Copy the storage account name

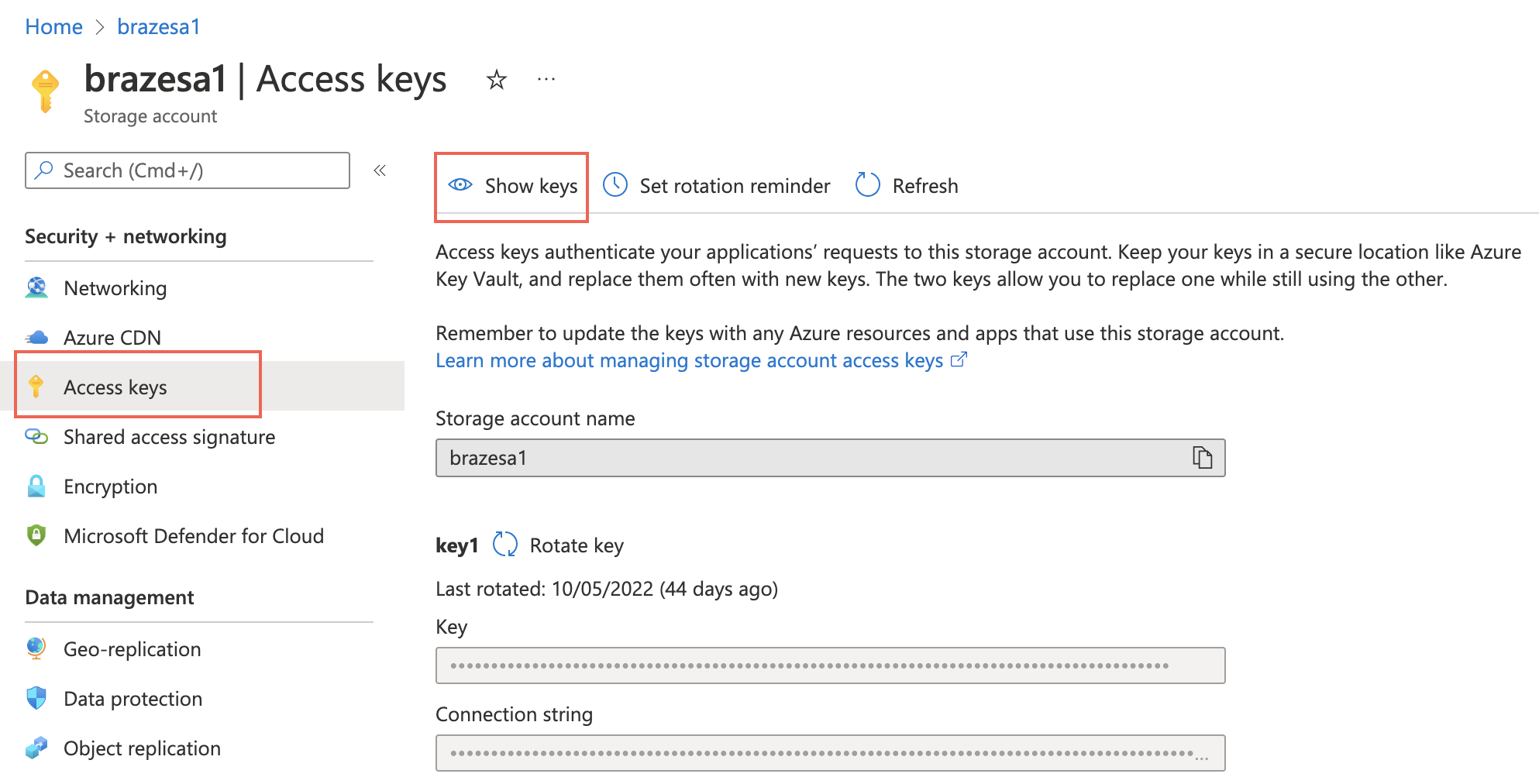1202,458
